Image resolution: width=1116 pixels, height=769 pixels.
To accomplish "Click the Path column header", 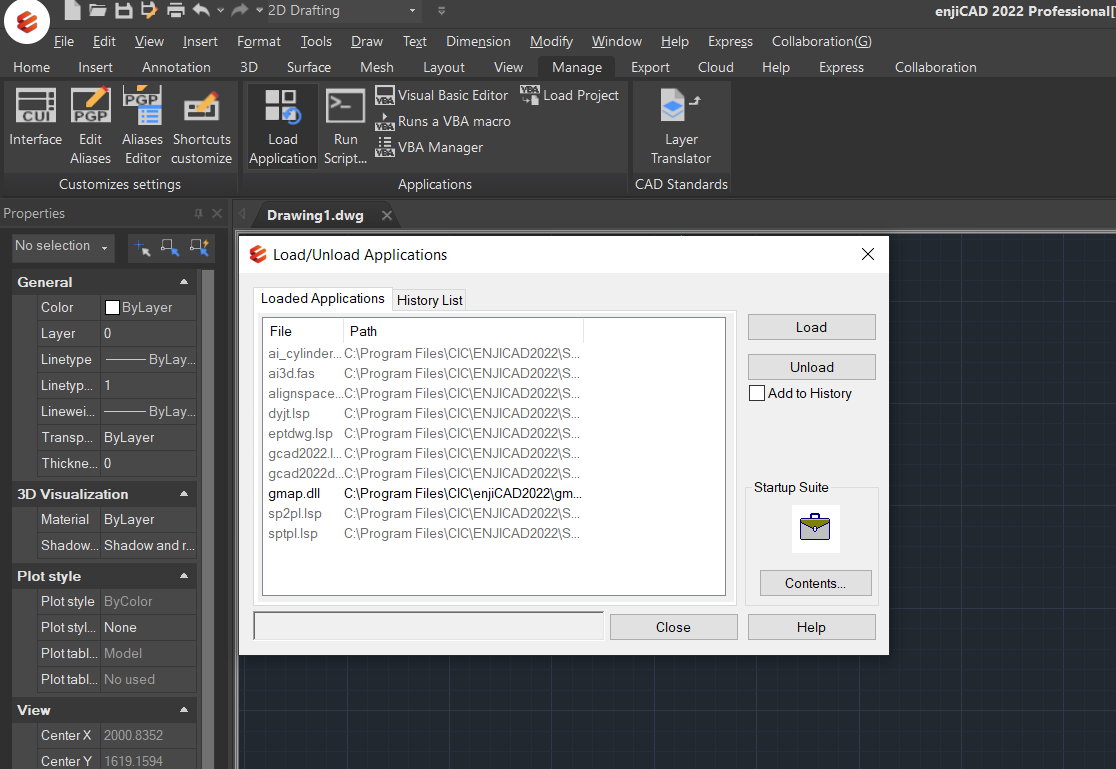I will pyautogui.click(x=463, y=331).
